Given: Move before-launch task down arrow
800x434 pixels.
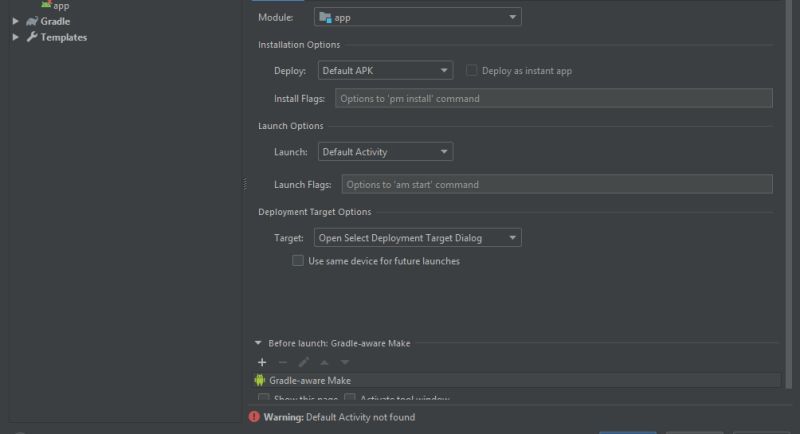Looking at the screenshot, I should point(345,362).
